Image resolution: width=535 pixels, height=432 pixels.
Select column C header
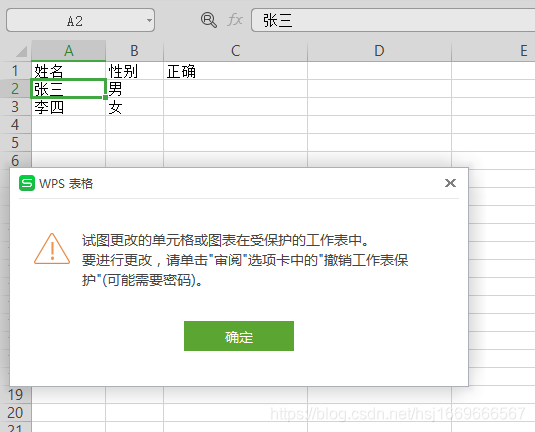[235, 51]
